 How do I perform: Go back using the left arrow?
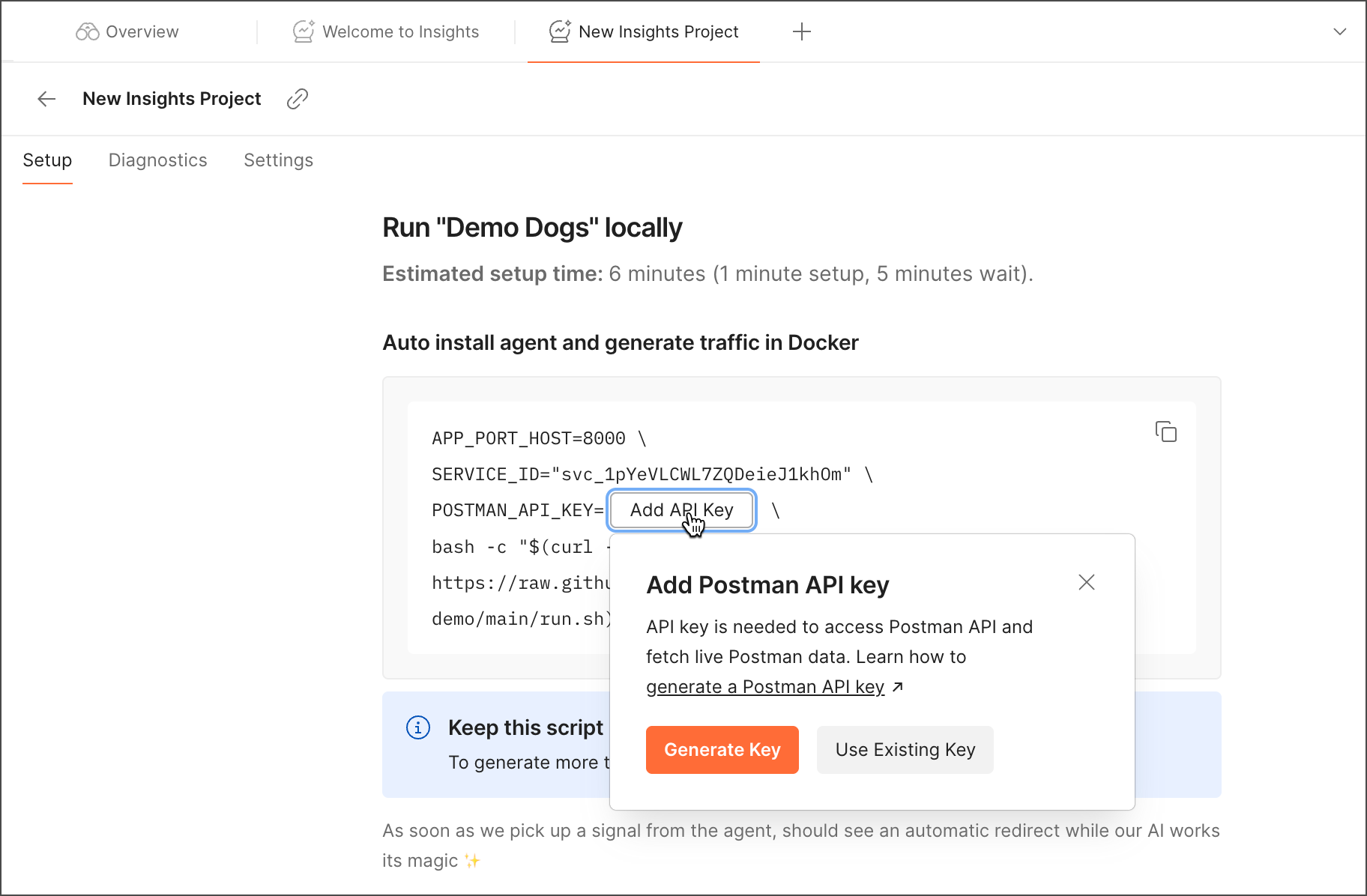tap(46, 99)
